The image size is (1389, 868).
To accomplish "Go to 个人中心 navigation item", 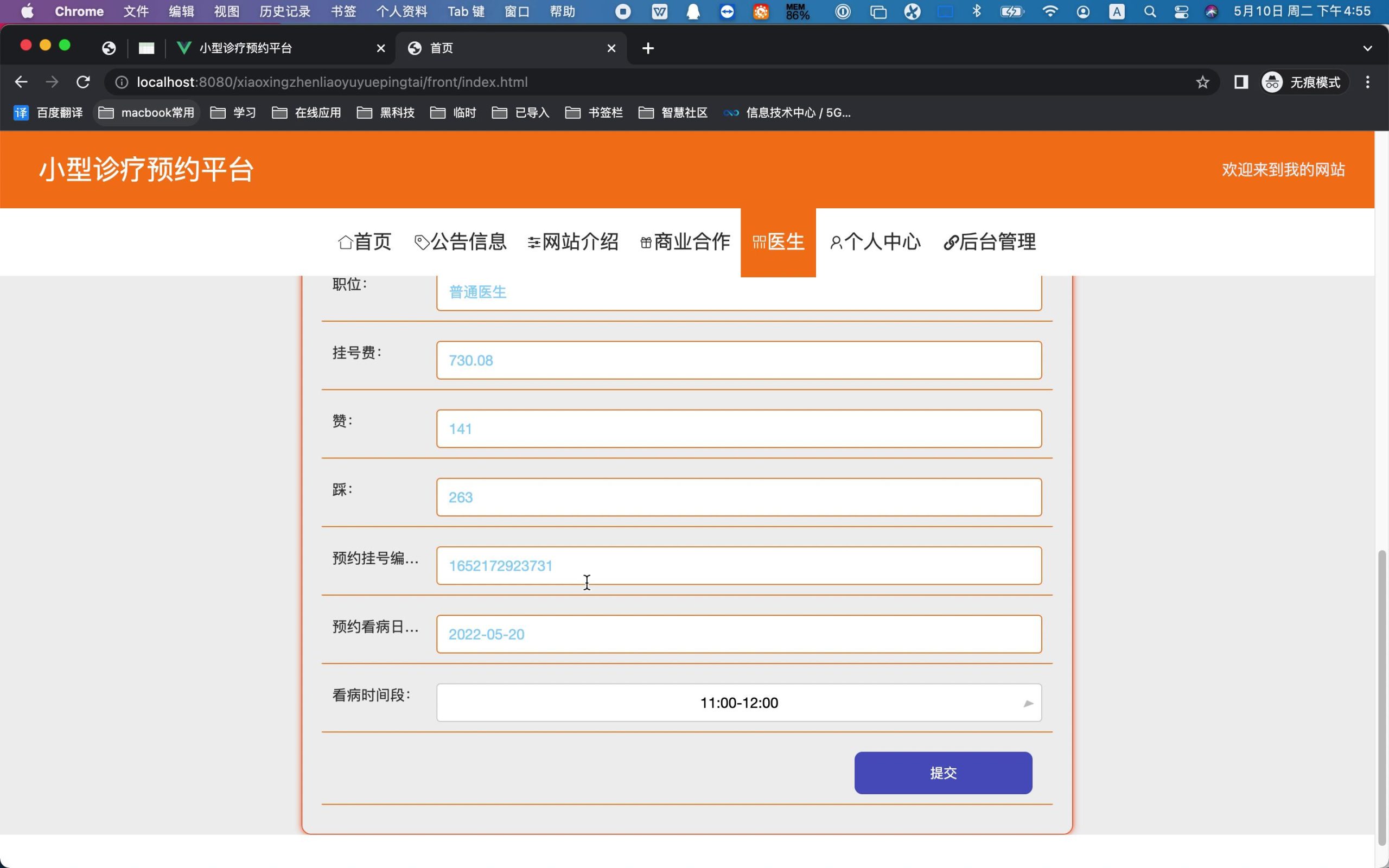I will pos(875,242).
